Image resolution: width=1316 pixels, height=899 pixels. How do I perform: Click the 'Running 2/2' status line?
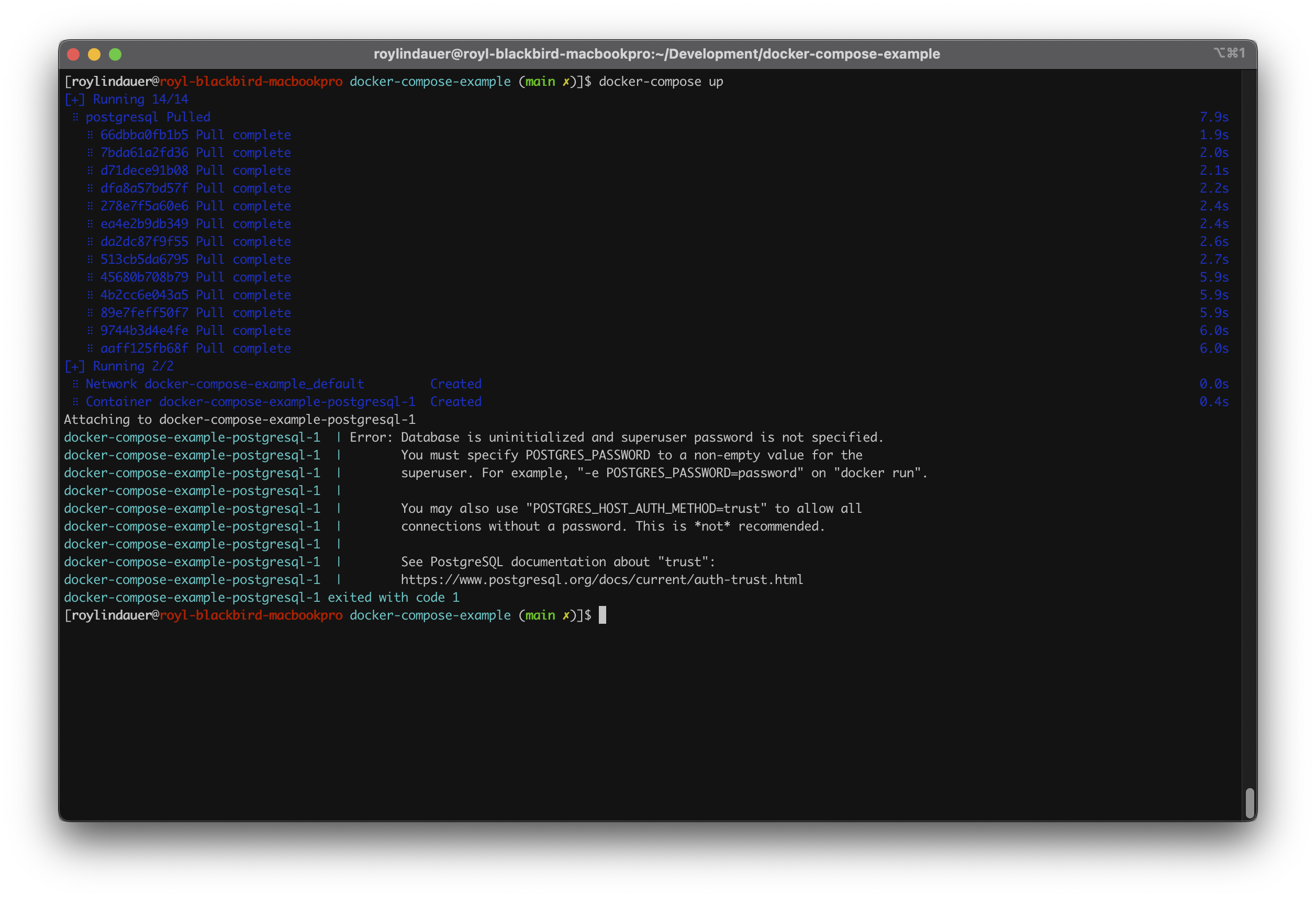click(x=119, y=366)
